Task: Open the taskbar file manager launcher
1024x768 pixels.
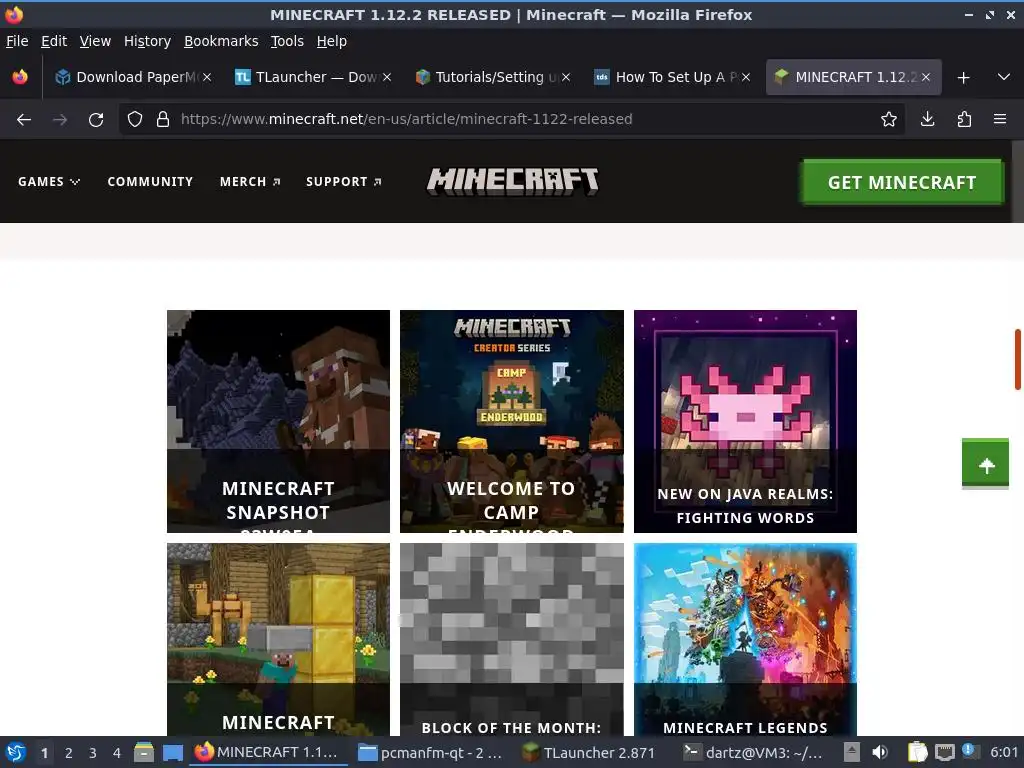Action: (144, 752)
